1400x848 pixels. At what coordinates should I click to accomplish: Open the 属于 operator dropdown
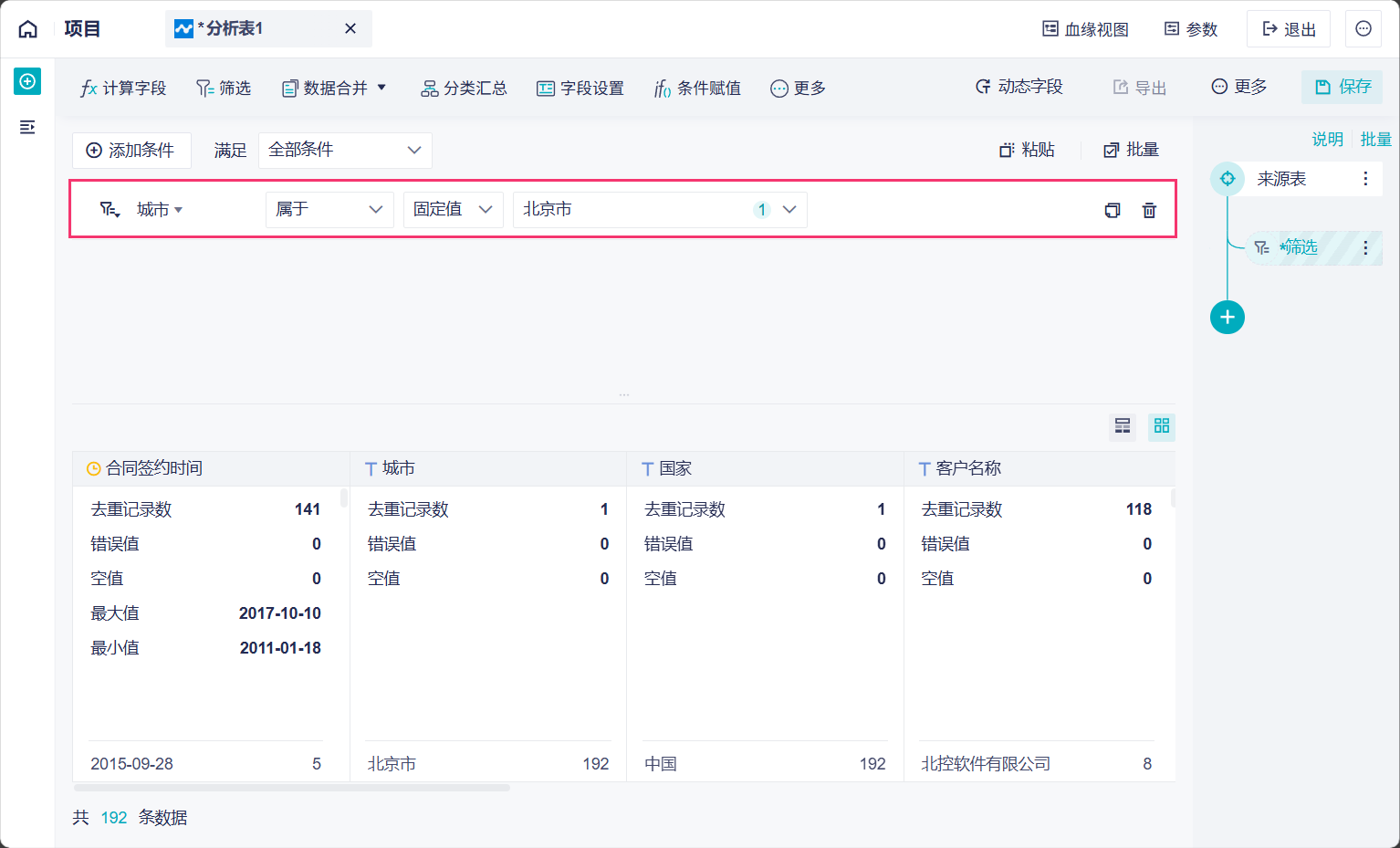[329, 210]
